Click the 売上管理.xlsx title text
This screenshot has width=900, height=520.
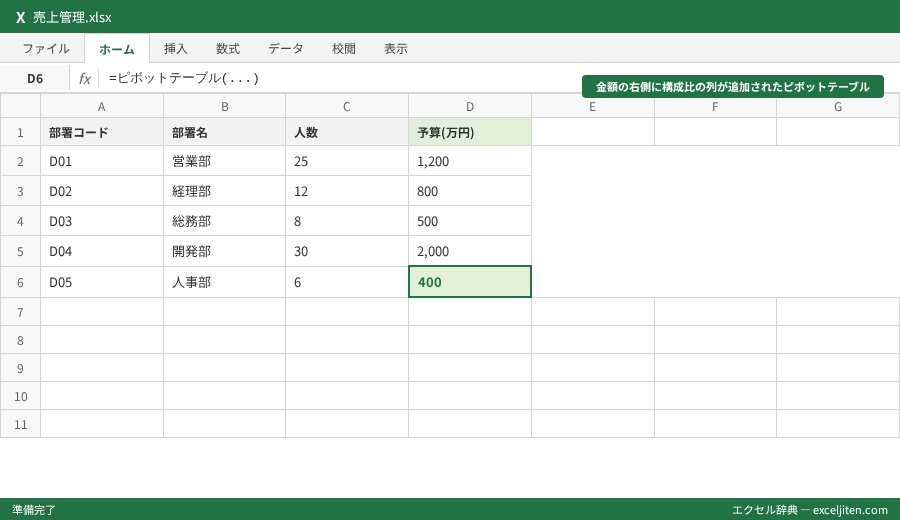72,17
